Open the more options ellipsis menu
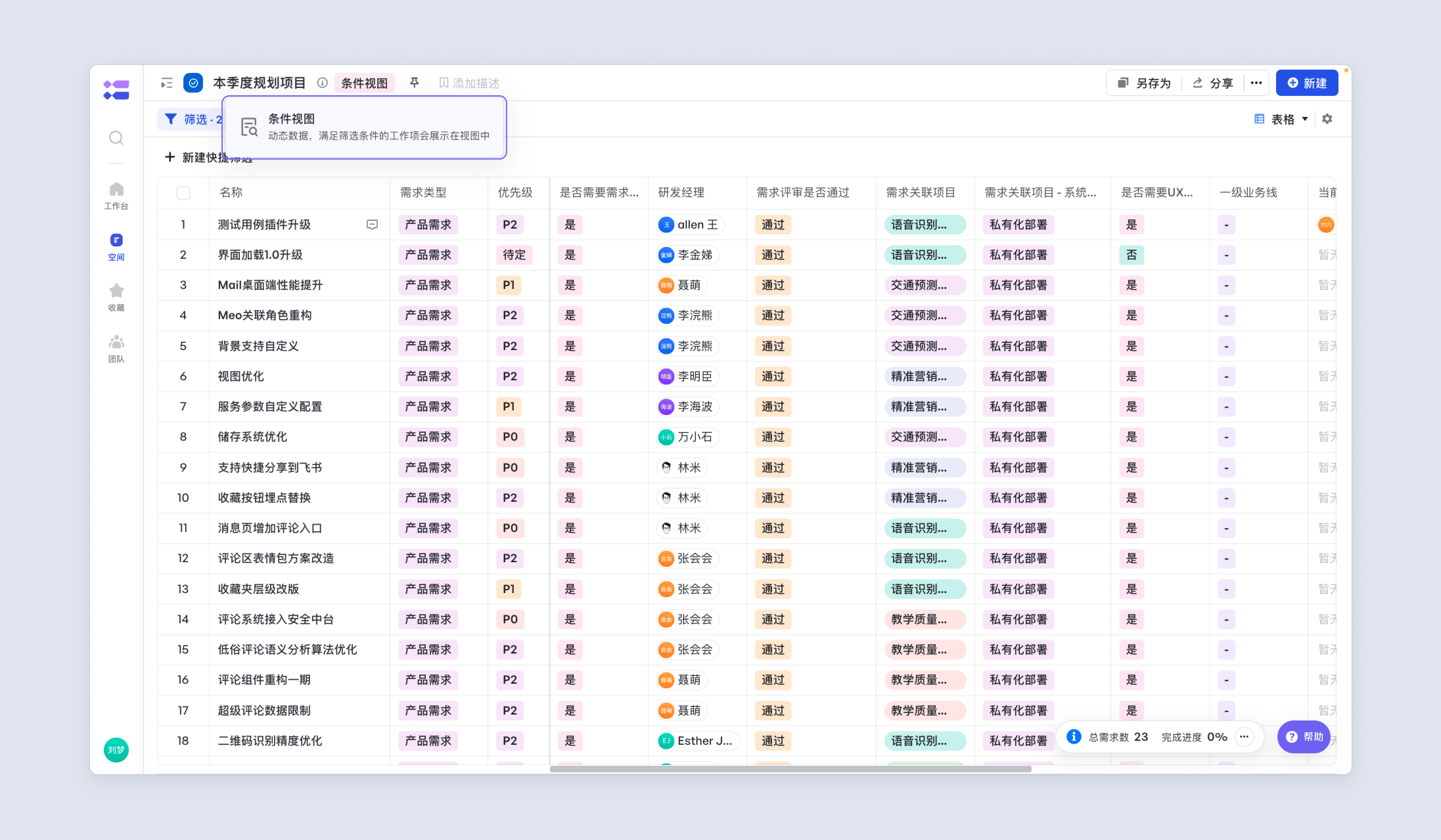 pyautogui.click(x=1256, y=83)
